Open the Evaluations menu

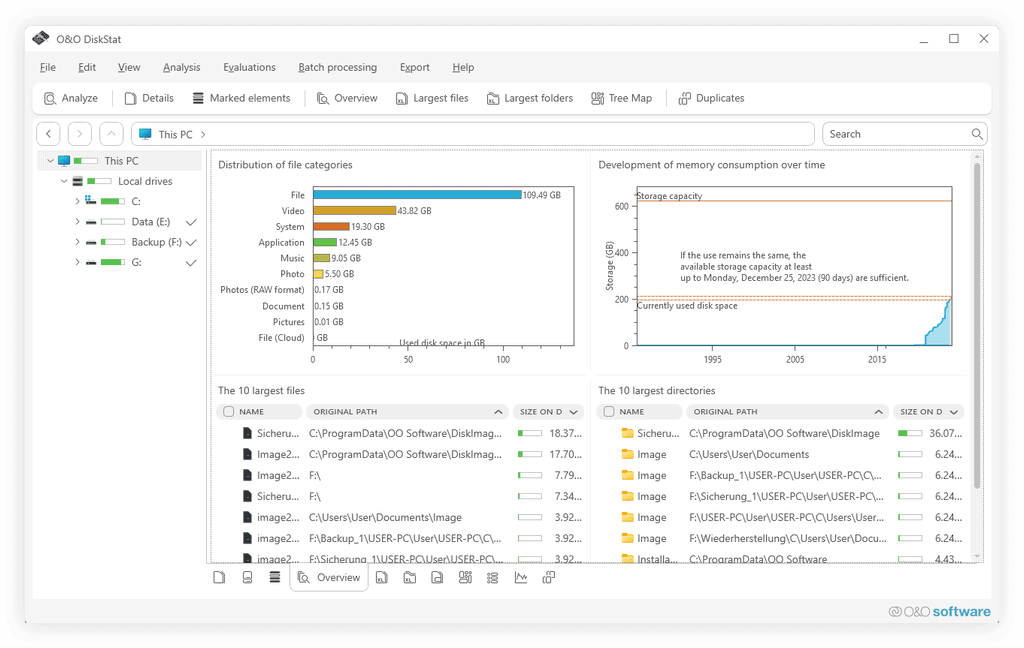(x=249, y=67)
